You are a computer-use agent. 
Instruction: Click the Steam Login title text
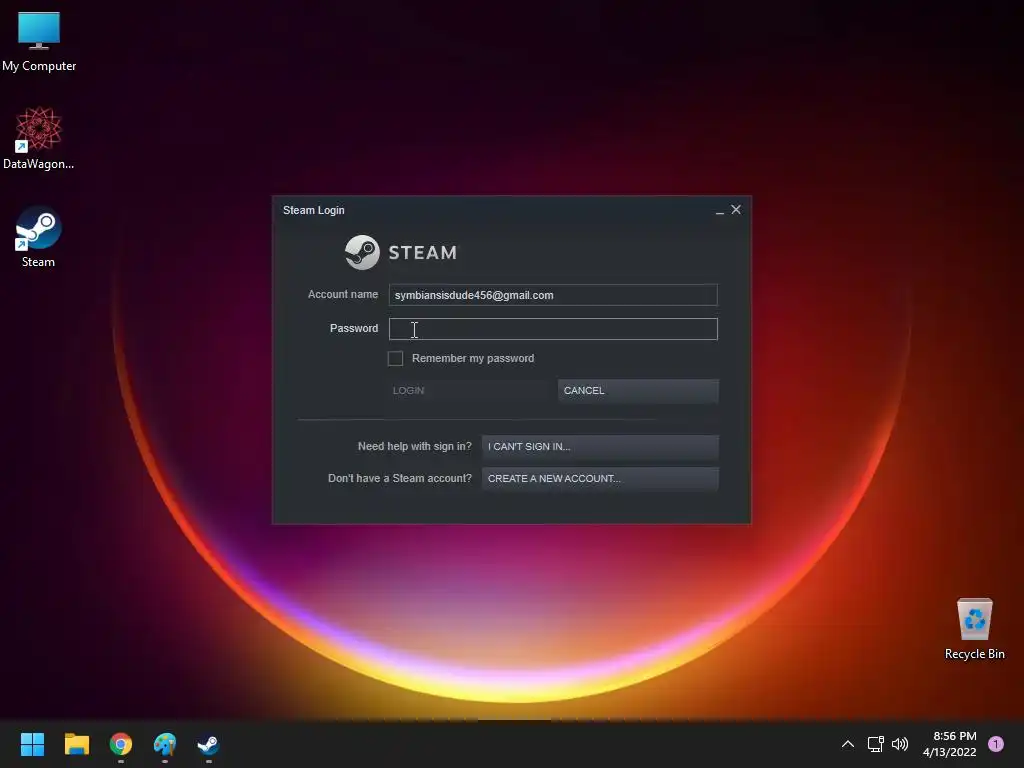coord(313,210)
